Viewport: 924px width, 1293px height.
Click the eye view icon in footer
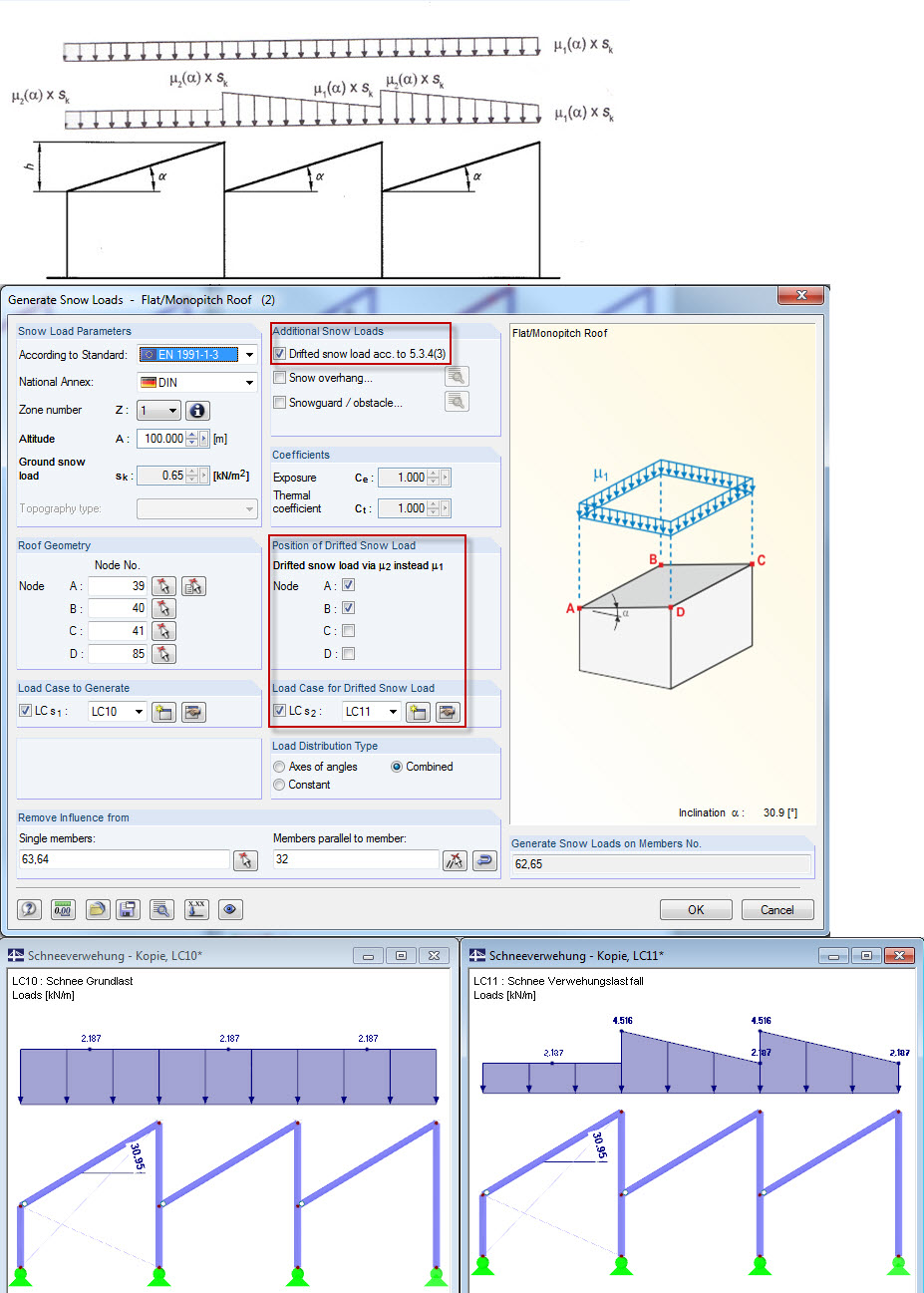click(230, 909)
